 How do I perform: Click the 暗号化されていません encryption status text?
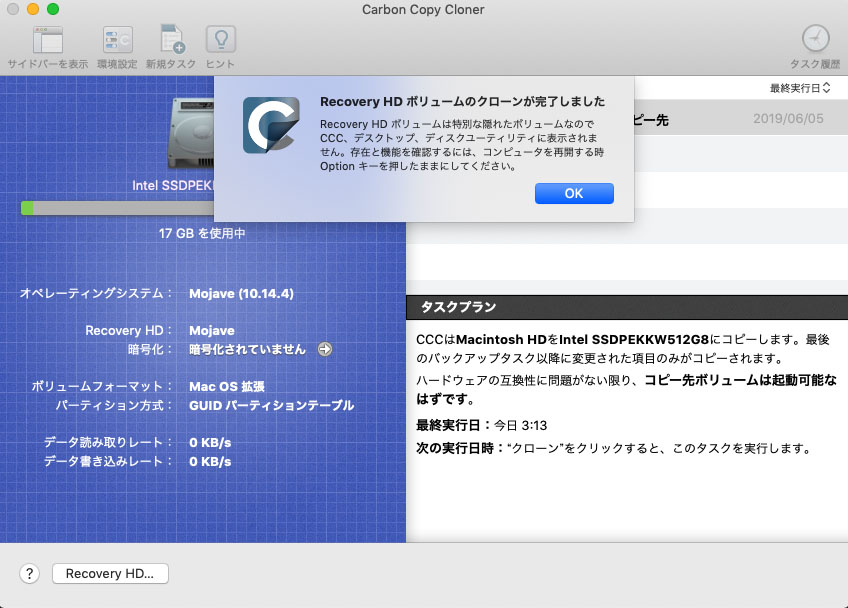pos(247,349)
